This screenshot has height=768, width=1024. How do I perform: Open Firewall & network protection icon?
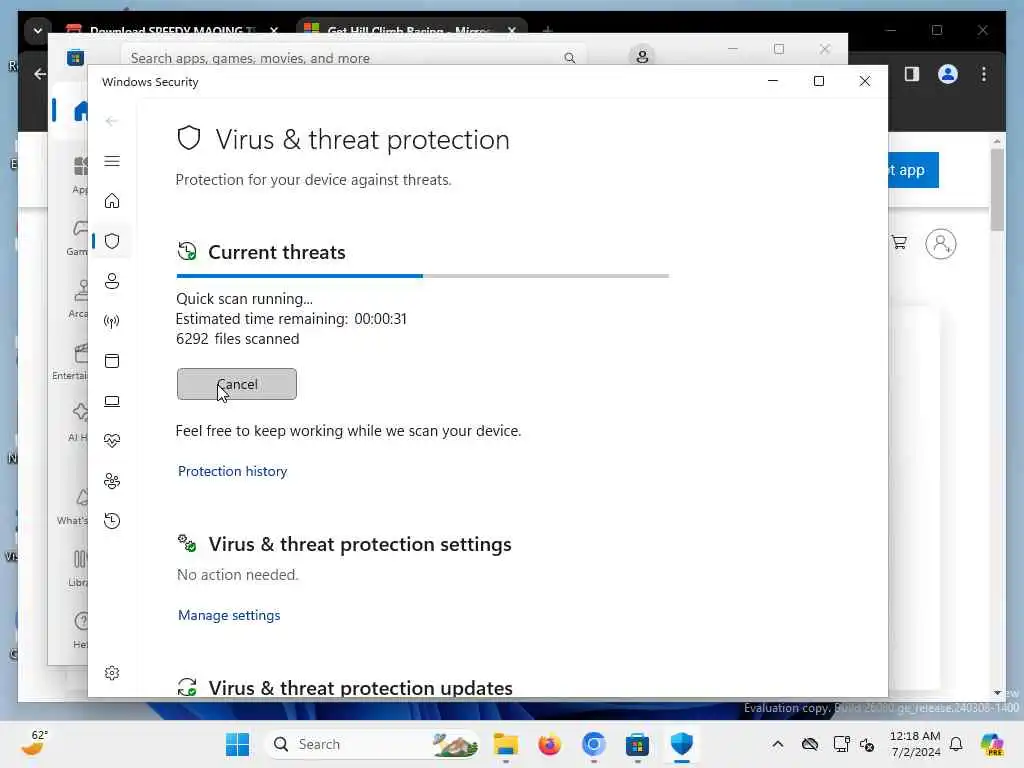click(112, 321)
